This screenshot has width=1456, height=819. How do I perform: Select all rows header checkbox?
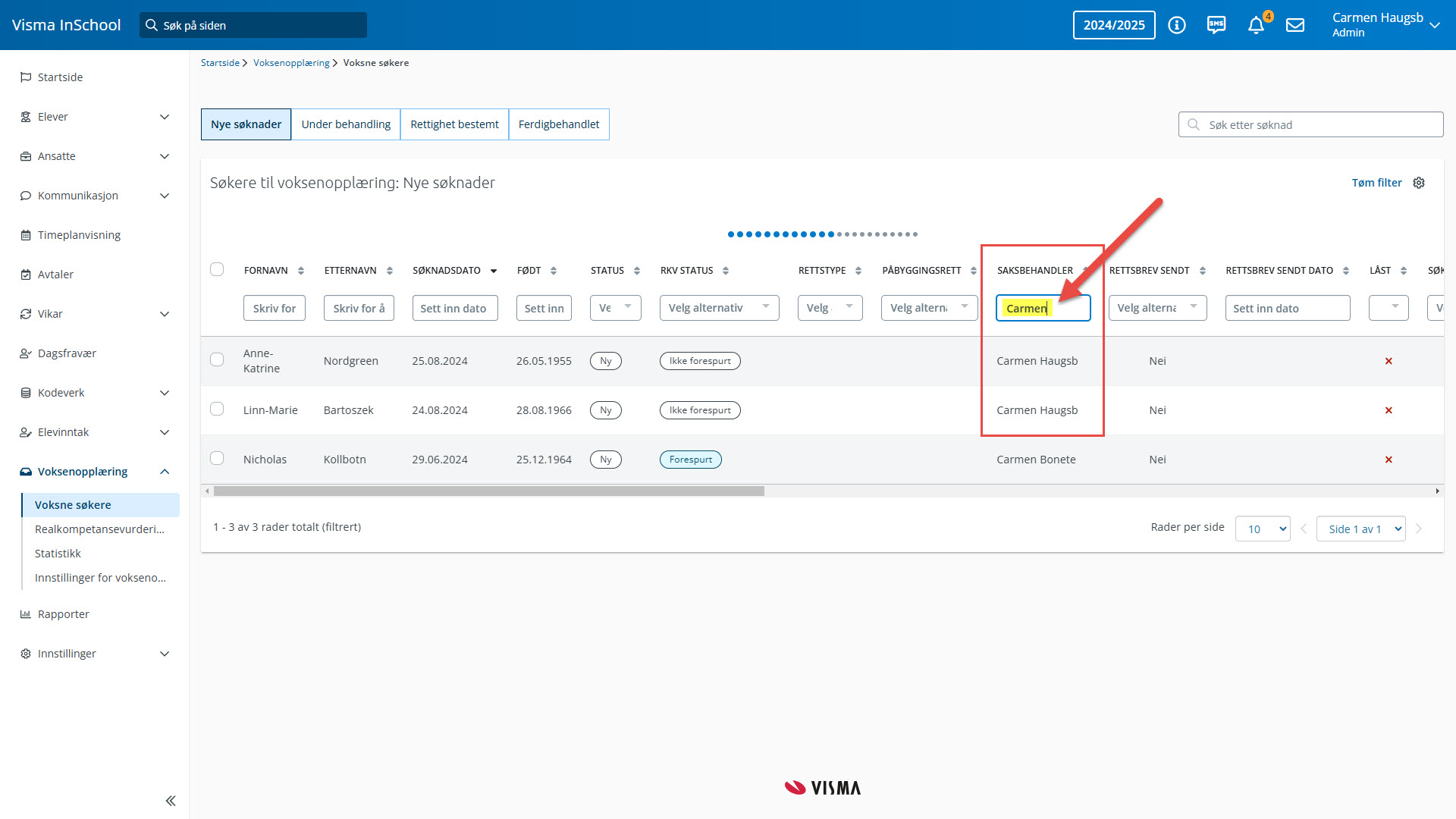[217, 269]
